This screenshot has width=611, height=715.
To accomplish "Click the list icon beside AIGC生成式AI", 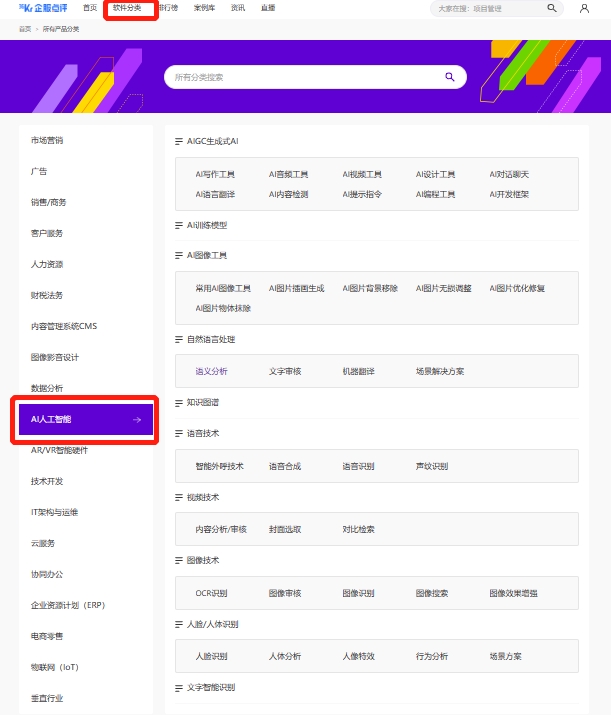I will [179, 142].
